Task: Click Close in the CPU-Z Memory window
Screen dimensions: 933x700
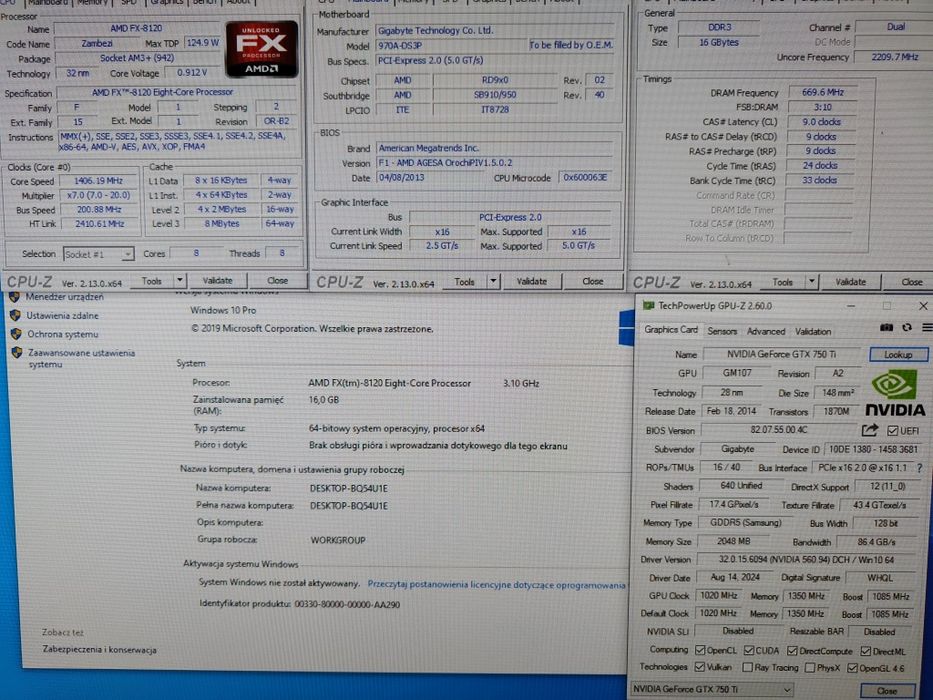Action: click(x=911, y=282)
